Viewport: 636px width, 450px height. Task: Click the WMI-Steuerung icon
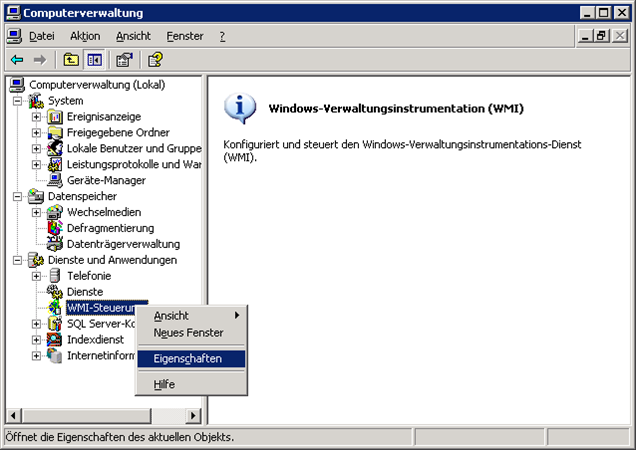click(55, 308)
